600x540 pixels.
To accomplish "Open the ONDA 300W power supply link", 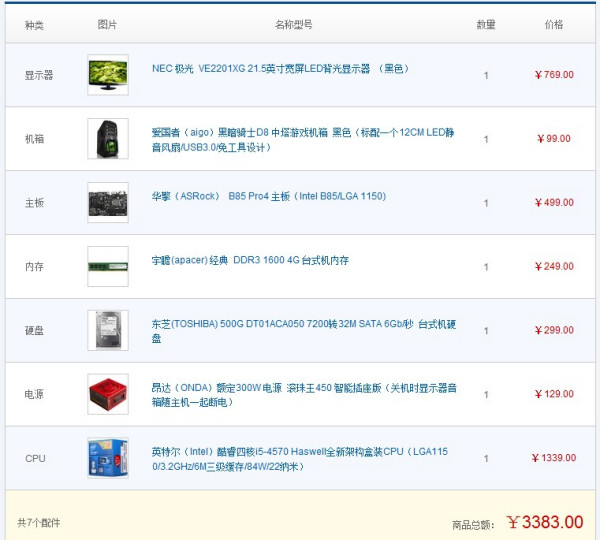I will click(304, 395).
